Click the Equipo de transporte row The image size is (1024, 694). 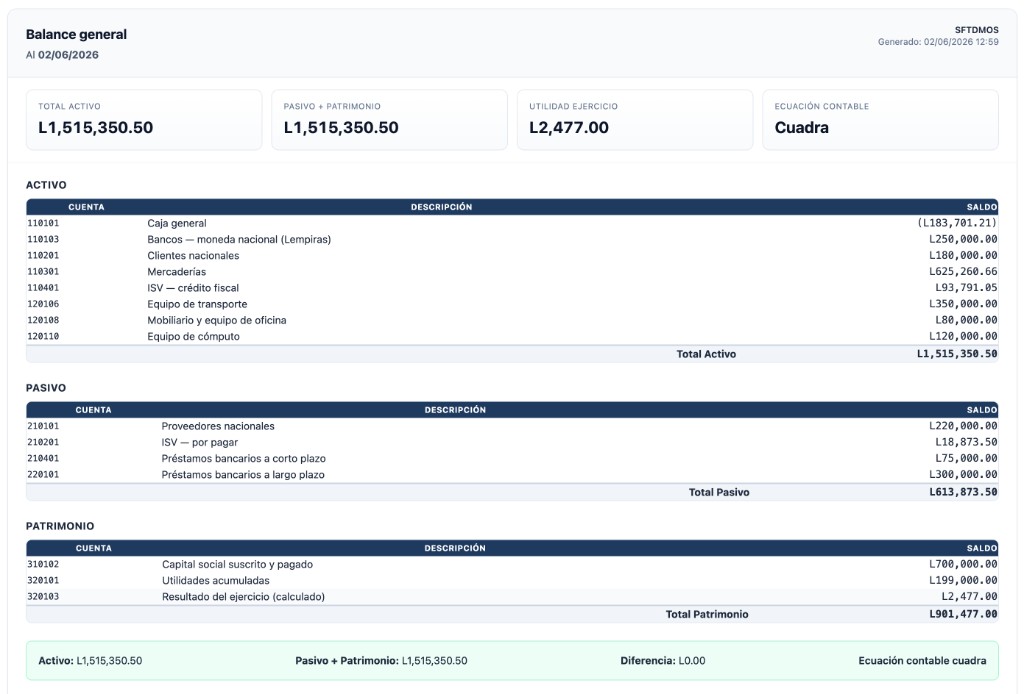click(512, 304)
